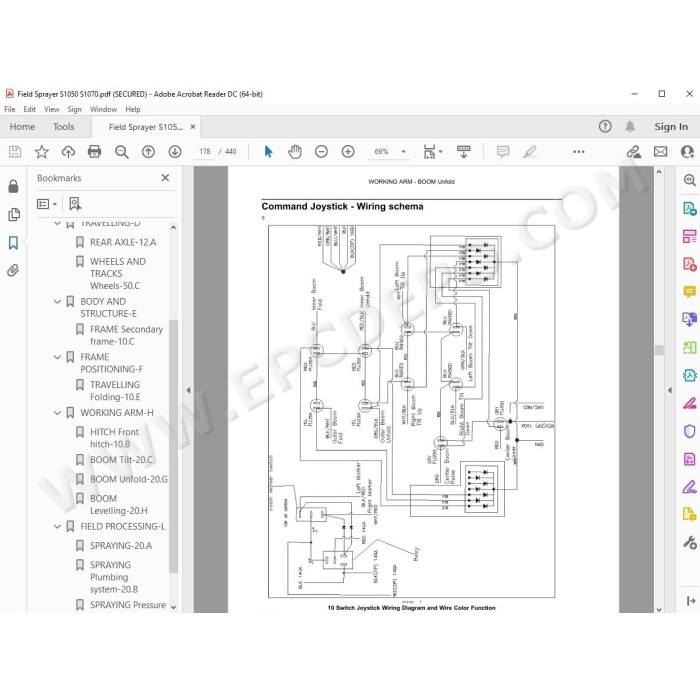
Task: Collapse the FRAME POSITIONING-F bookmark
Action: click(57, 357)
